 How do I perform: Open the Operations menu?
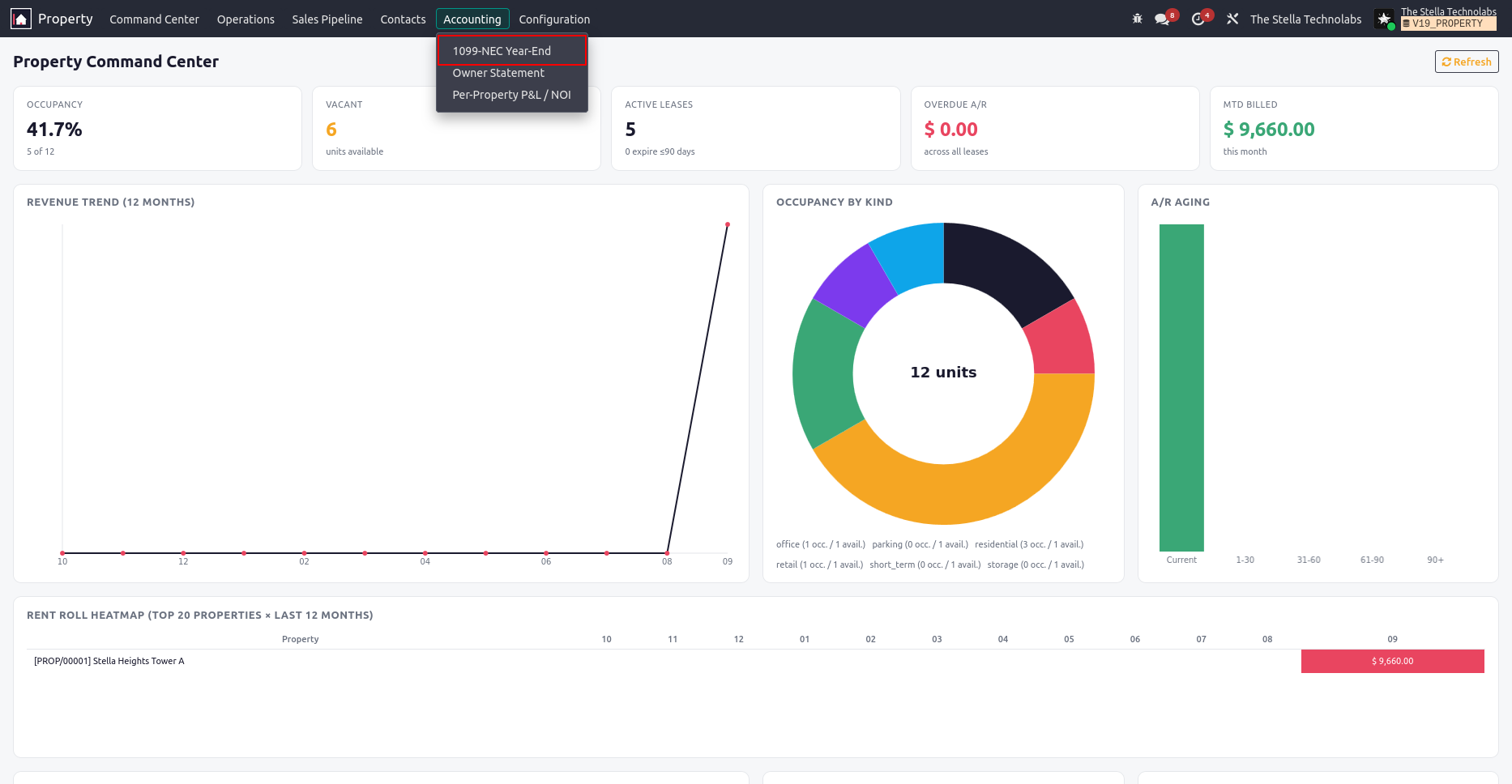click(246, 19)
